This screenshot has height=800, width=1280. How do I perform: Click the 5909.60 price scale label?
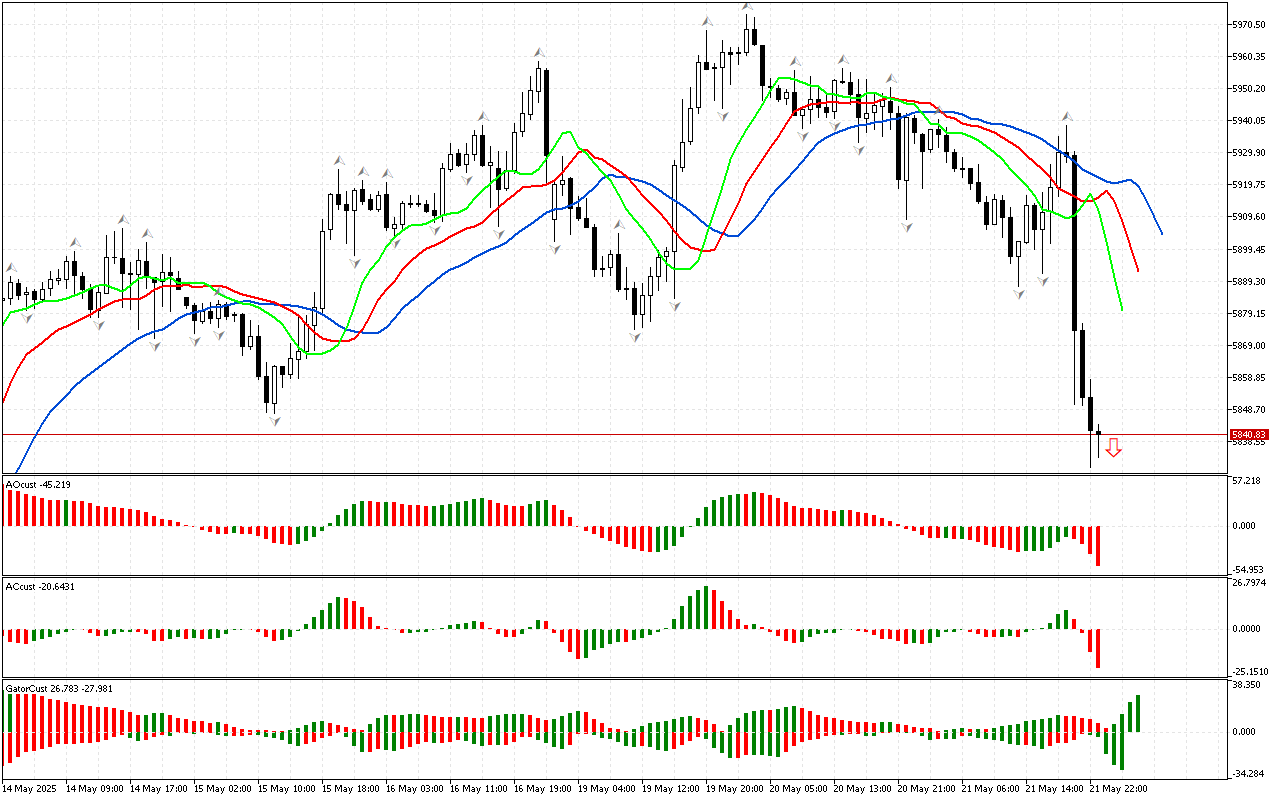[1250, 217]
